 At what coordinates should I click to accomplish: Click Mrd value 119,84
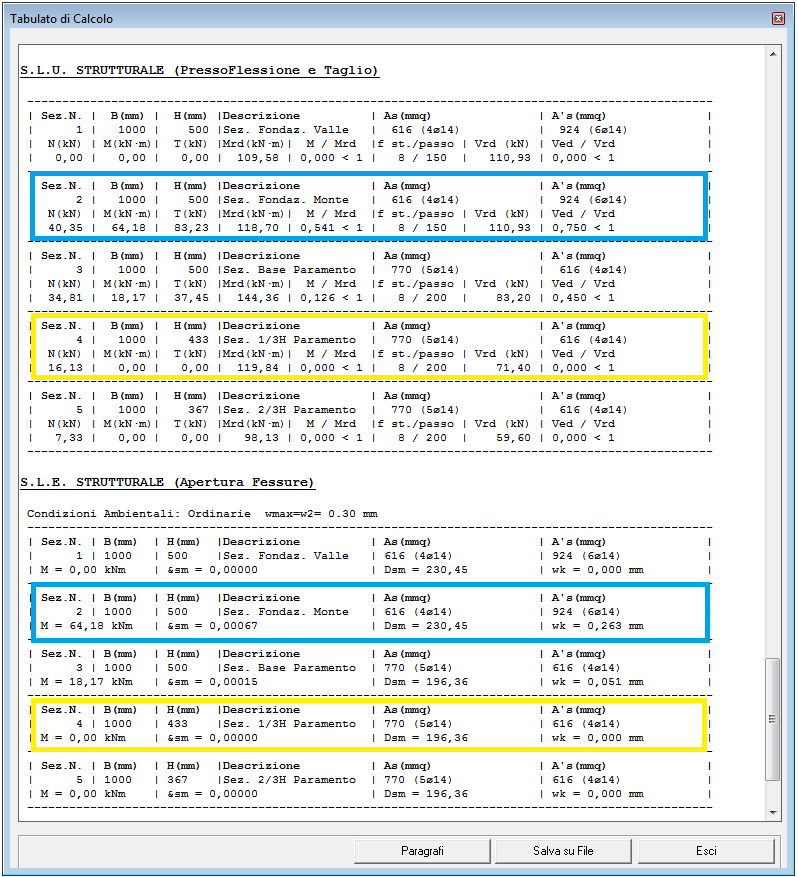click(257, 367)
